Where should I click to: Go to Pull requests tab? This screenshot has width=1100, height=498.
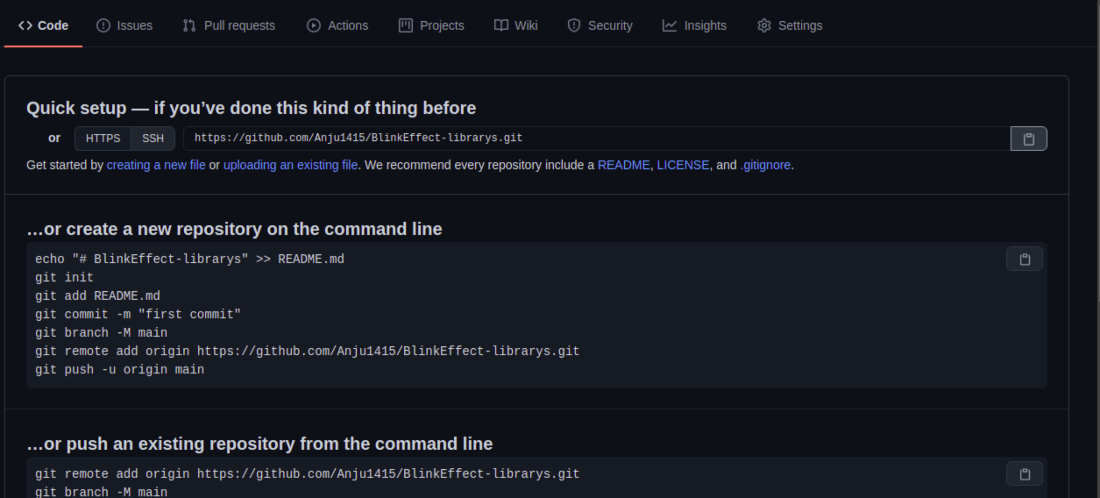pos(228,25)
